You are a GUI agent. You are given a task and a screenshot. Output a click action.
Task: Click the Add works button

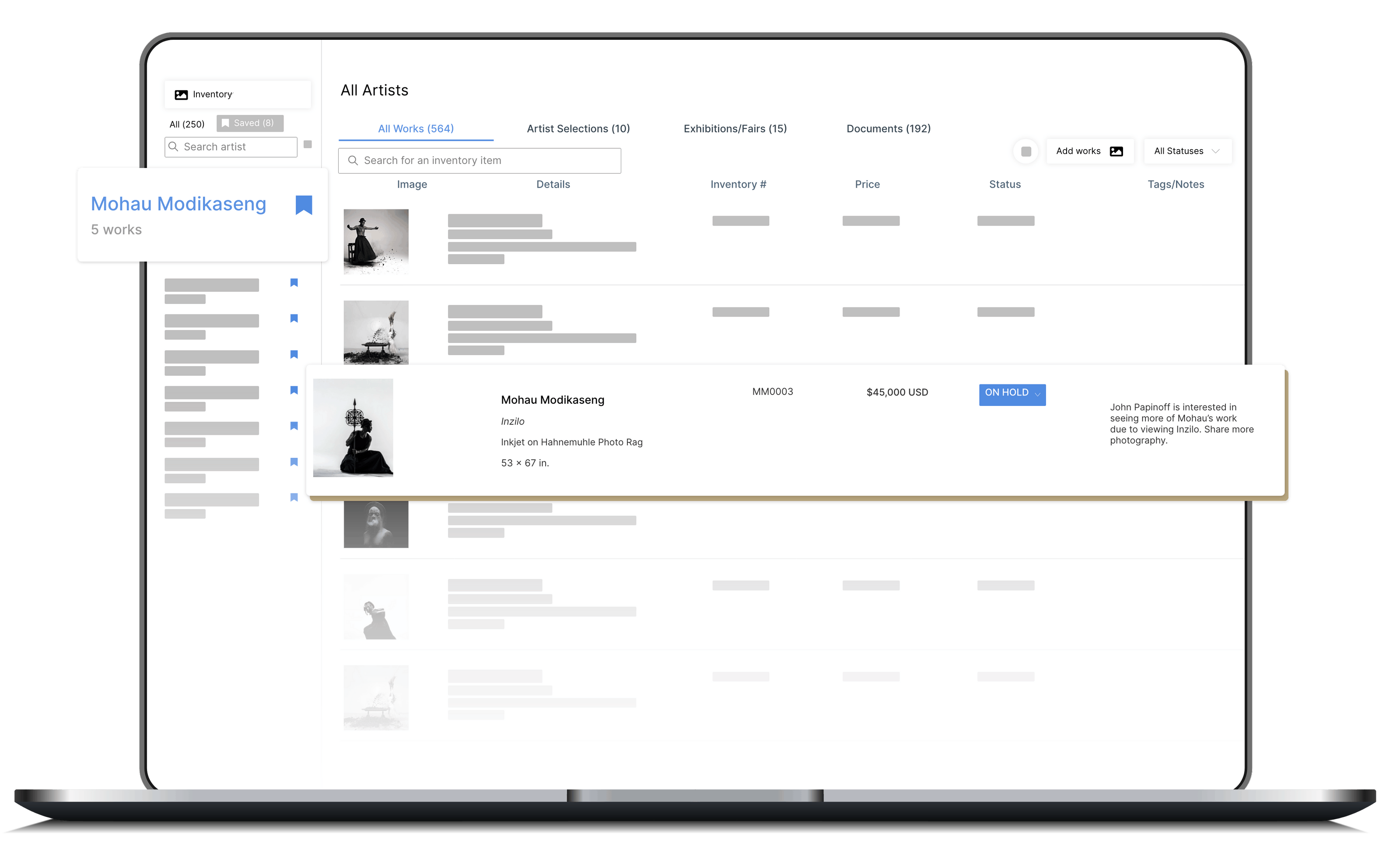pyautogui.click(x=1078, y=151)
